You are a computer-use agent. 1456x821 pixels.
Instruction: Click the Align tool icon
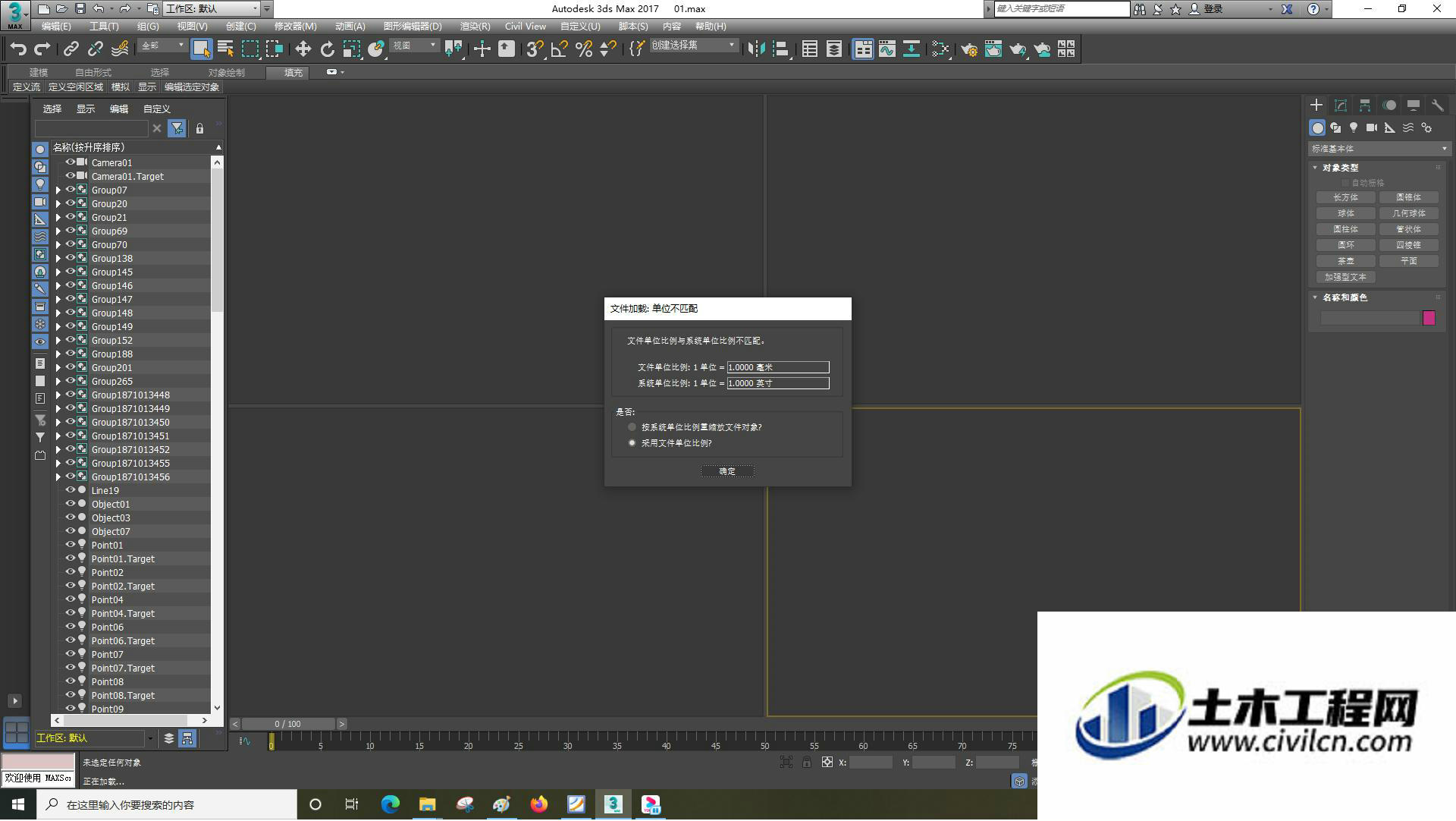pyautogui.click(x=780, y=49)
